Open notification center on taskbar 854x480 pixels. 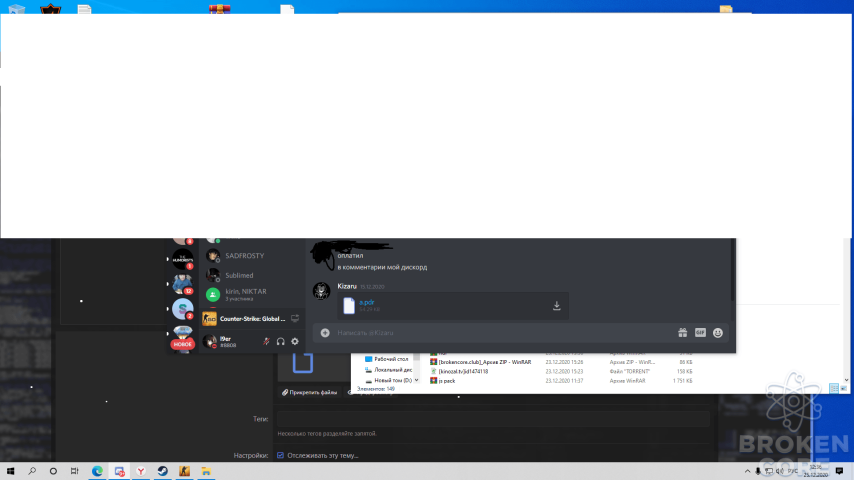[x=839, y=471]
